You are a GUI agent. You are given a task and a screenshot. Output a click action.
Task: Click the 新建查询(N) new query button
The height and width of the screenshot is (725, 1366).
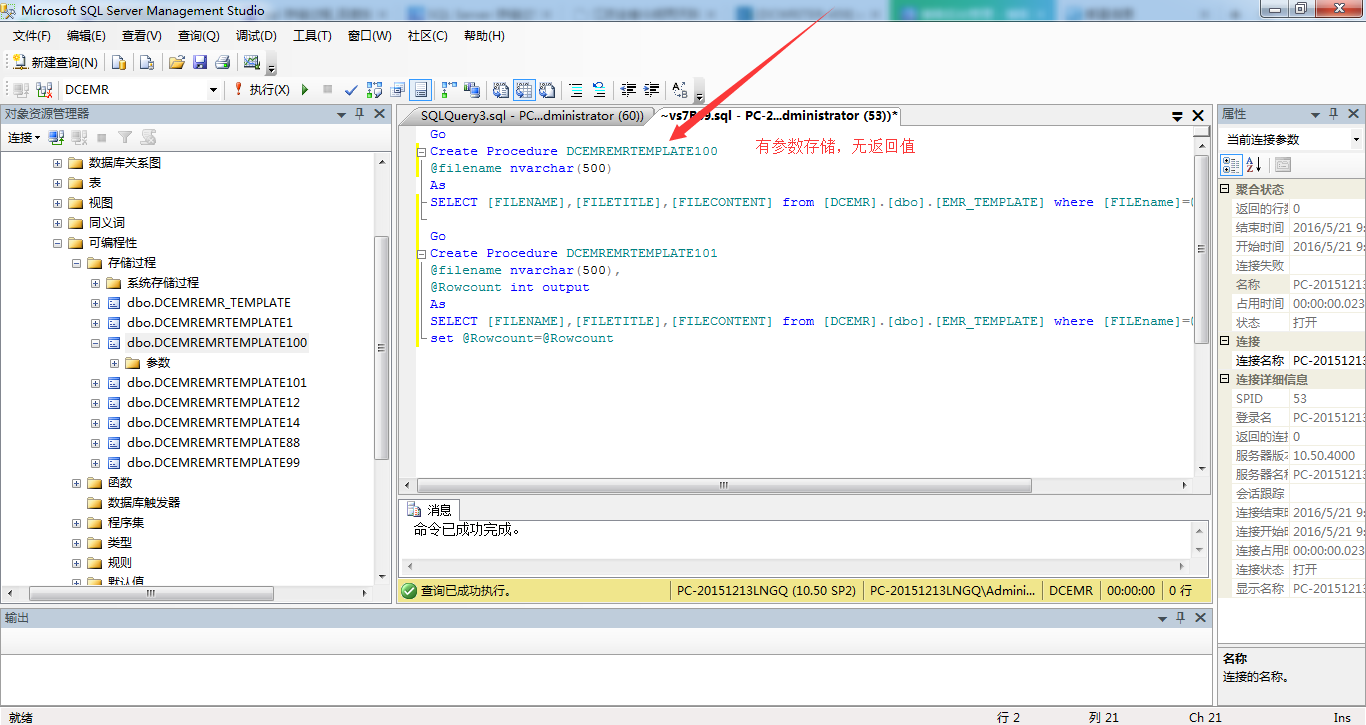coord(54,62)
